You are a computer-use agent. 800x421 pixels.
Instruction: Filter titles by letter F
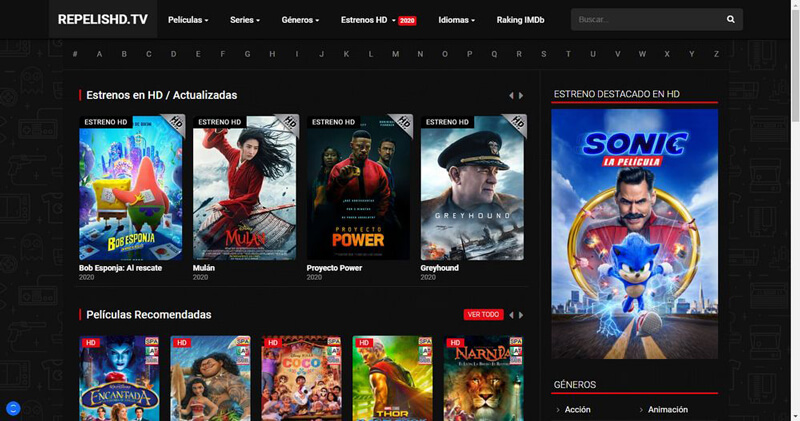[x=222, y=54]
